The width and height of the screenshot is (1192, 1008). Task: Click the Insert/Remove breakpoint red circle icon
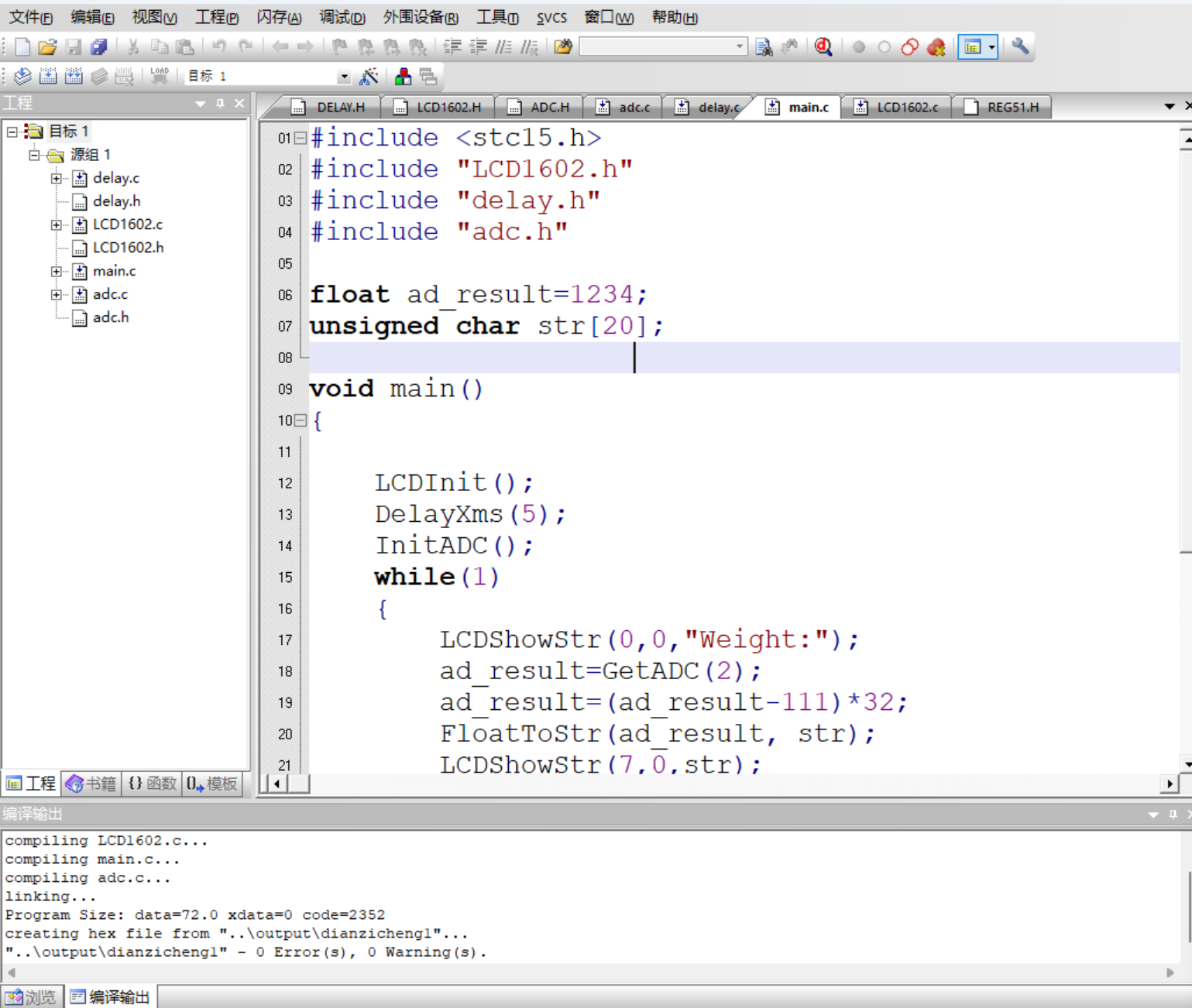point(859,47)
